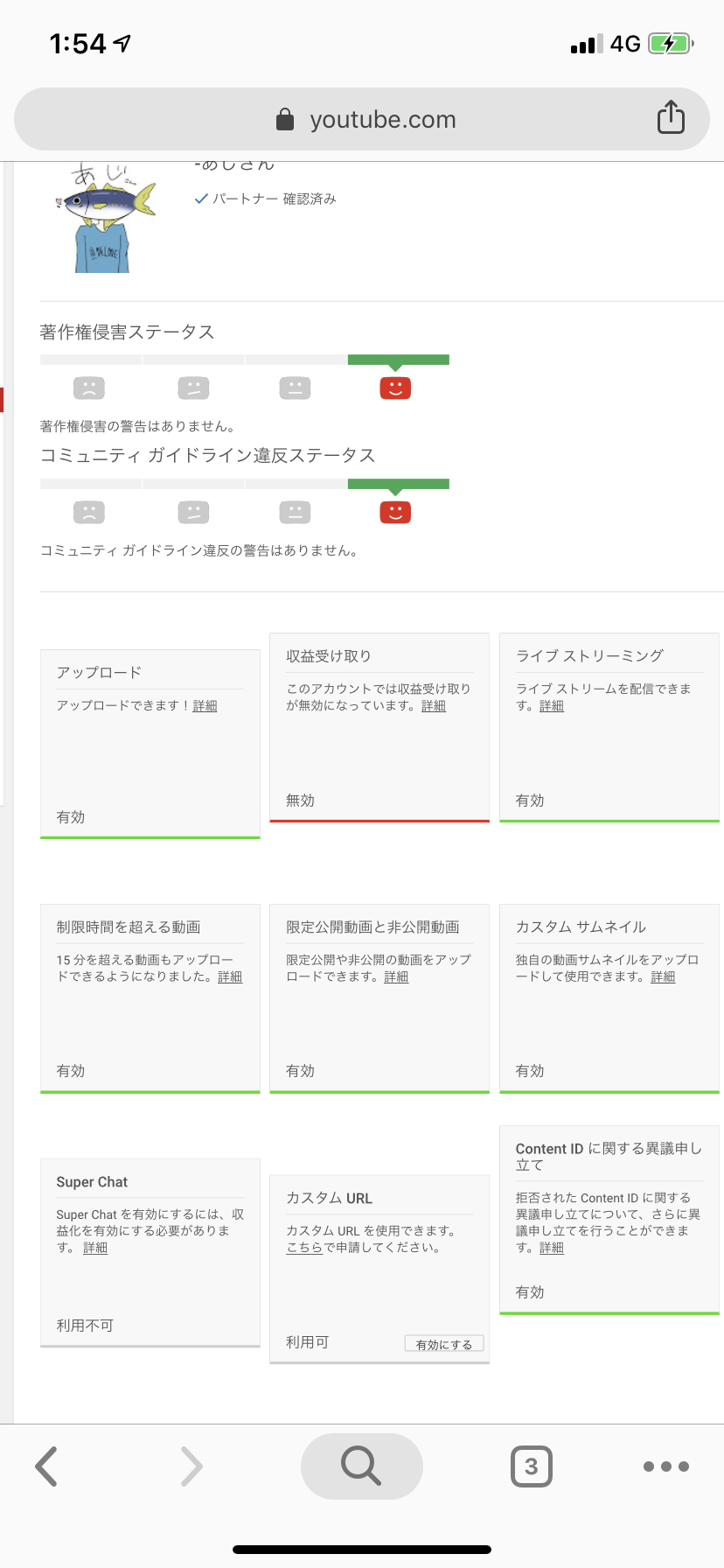Open the search button in bottom bar
This screenshot has height=1568, width=724.
tap(361, 1466)
